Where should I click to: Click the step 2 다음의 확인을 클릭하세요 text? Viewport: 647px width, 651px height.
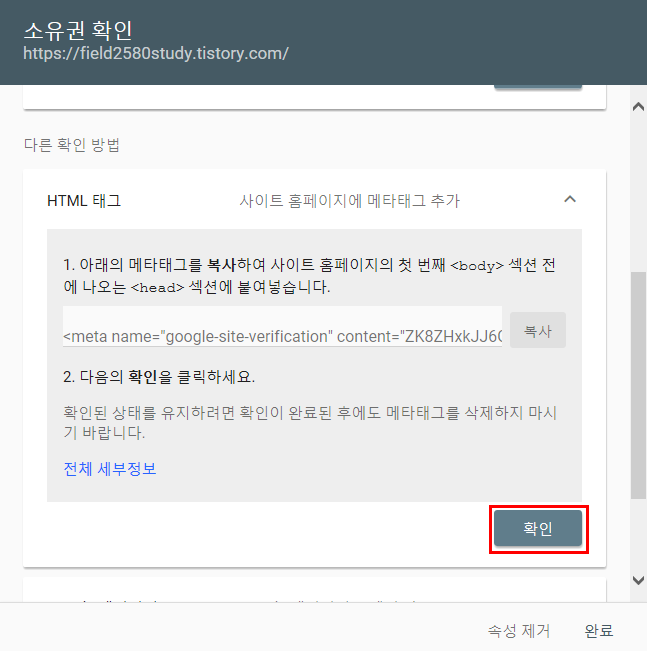coord(159,377)
